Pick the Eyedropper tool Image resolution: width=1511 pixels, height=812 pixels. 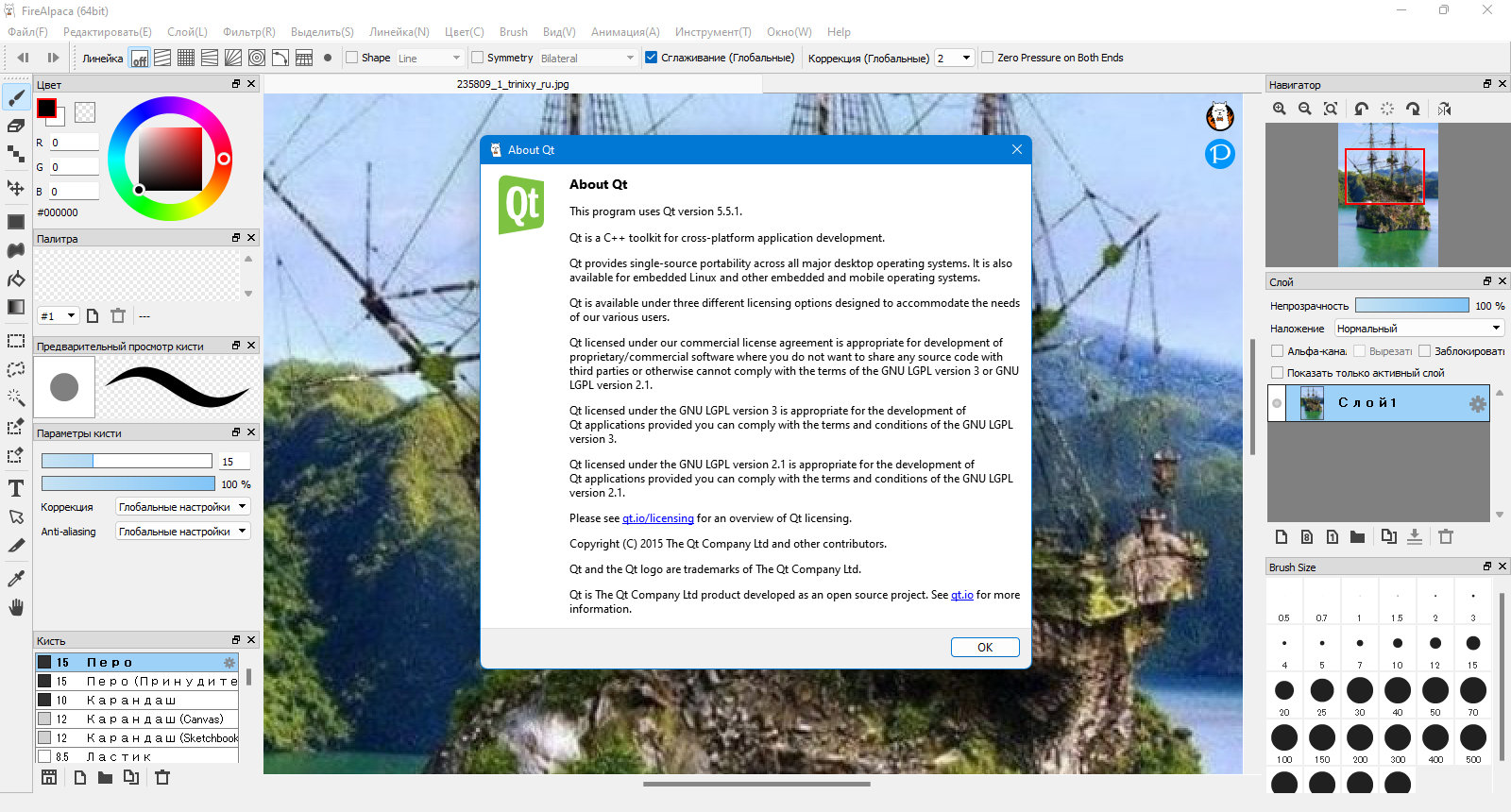pyautogui.click(x=16, y=578)
